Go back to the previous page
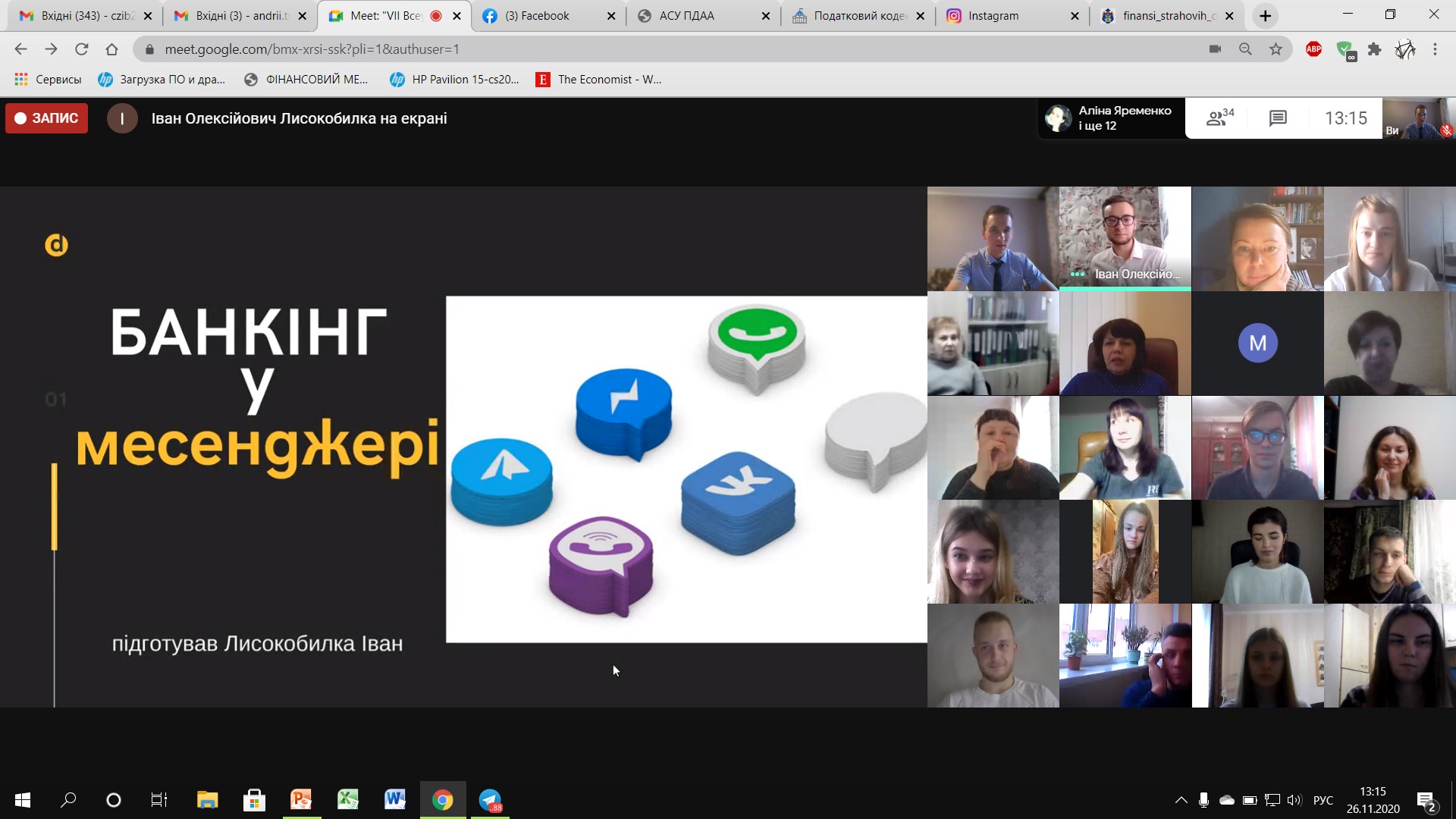The width and height of the screenshot is (1456, 819). (x=20, y=49)
